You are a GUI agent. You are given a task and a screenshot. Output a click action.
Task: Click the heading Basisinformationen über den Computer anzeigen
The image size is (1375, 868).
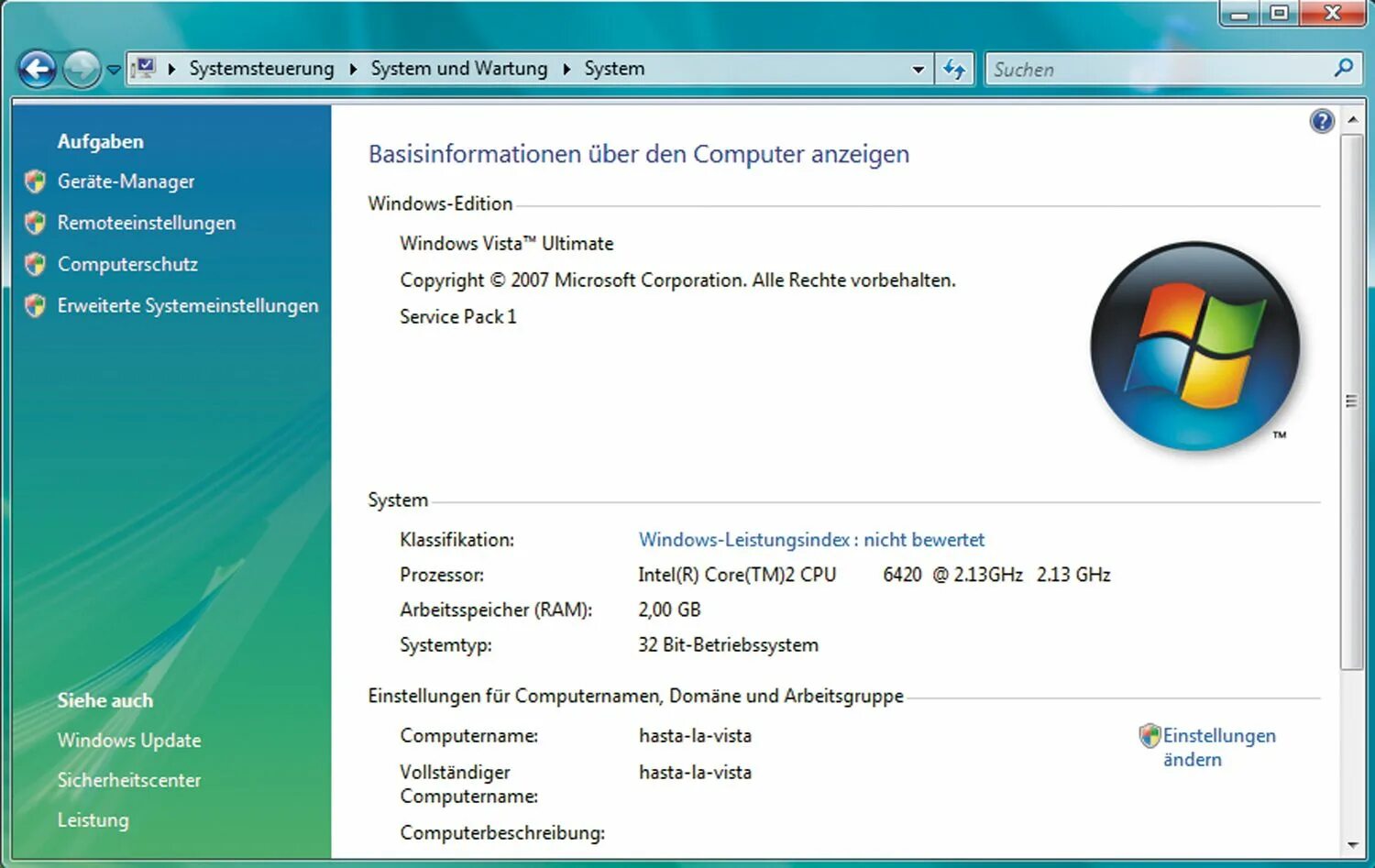[639, 154]
